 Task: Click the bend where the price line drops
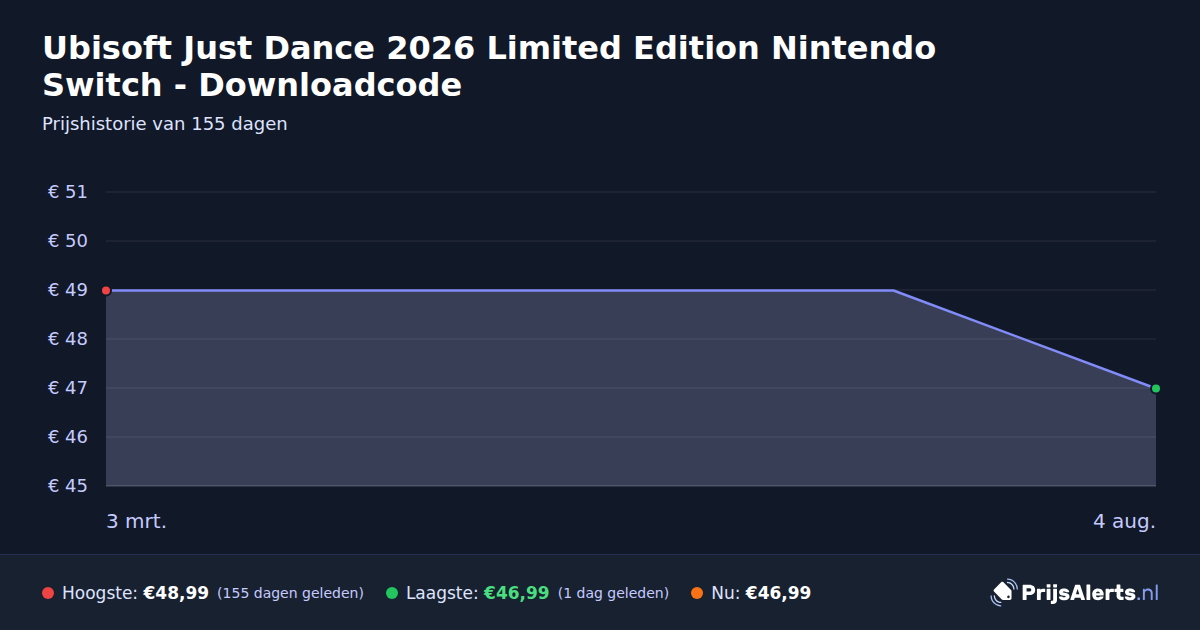pos(893,290)
